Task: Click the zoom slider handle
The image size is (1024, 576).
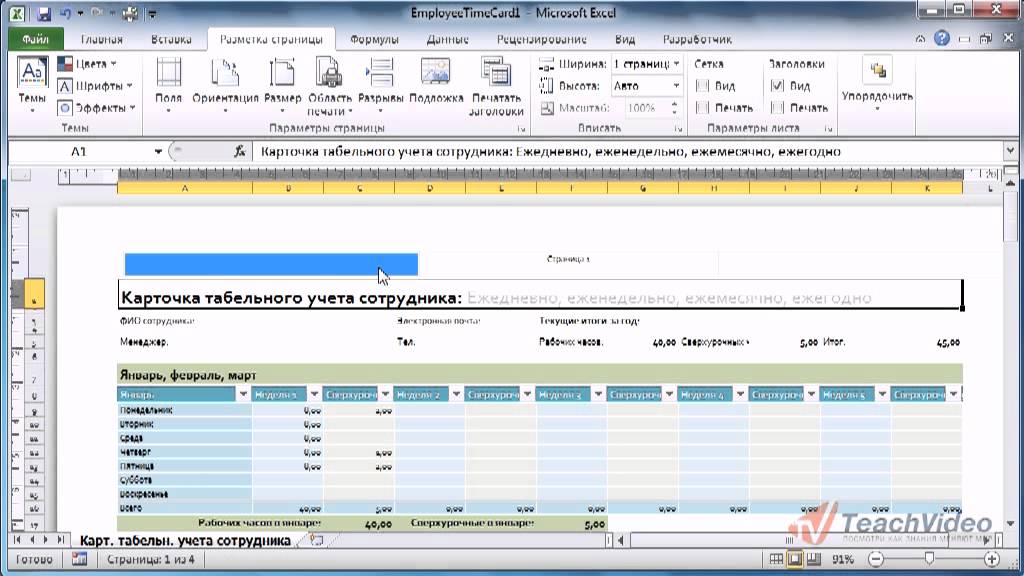Action: [929, 559]
